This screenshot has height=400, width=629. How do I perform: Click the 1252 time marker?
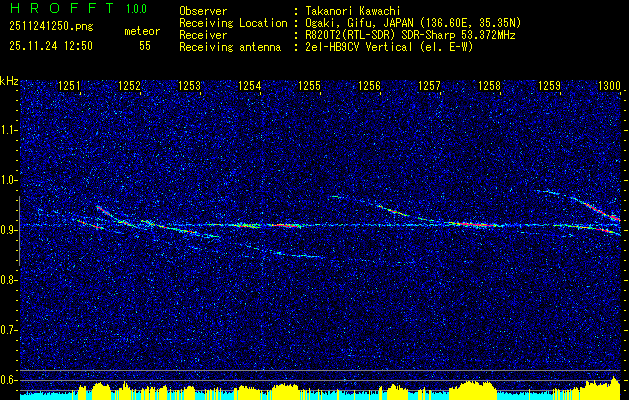(130, 86)
